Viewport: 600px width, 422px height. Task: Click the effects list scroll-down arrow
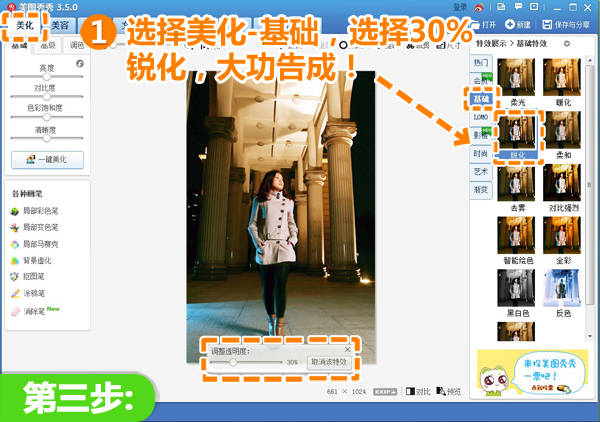590,336
